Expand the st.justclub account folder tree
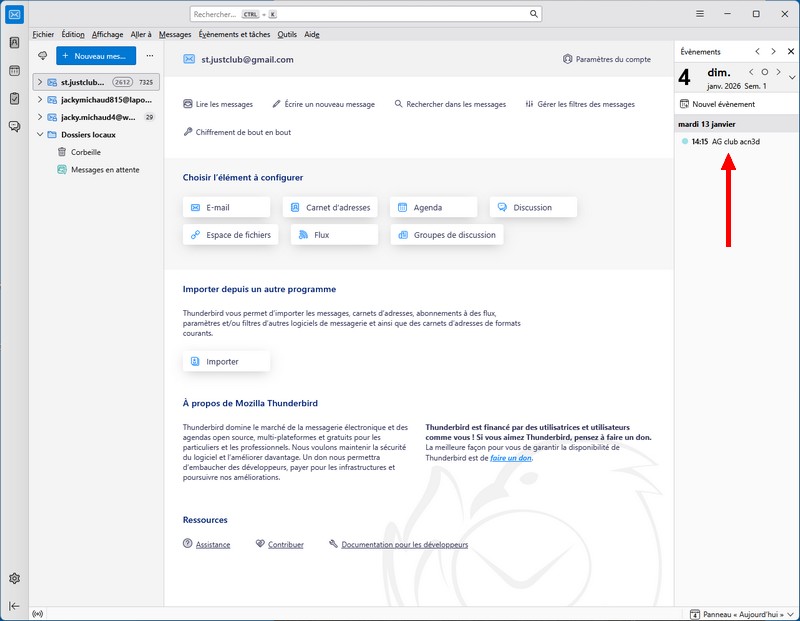This screenshot has width=800, height=621. 40,82
